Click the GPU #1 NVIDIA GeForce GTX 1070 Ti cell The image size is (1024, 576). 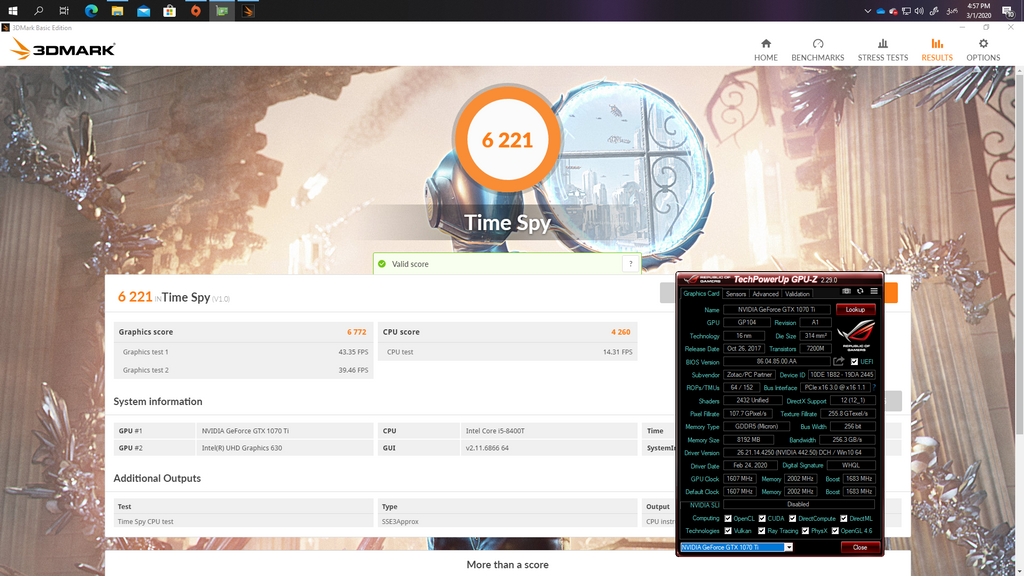pyautogui.click(x=285, y=431)
